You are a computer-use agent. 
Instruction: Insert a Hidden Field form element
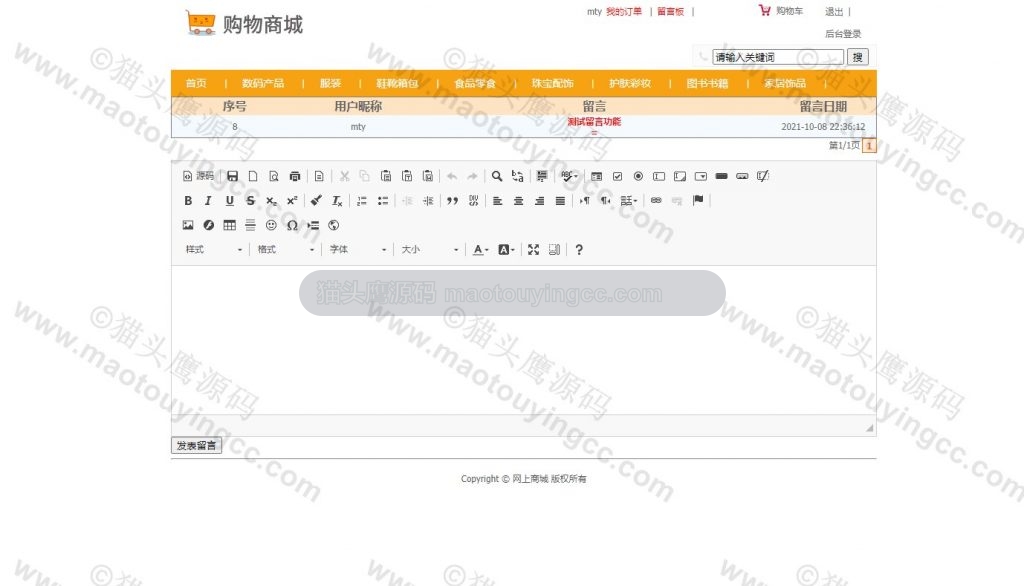click(x=763, y=176)
